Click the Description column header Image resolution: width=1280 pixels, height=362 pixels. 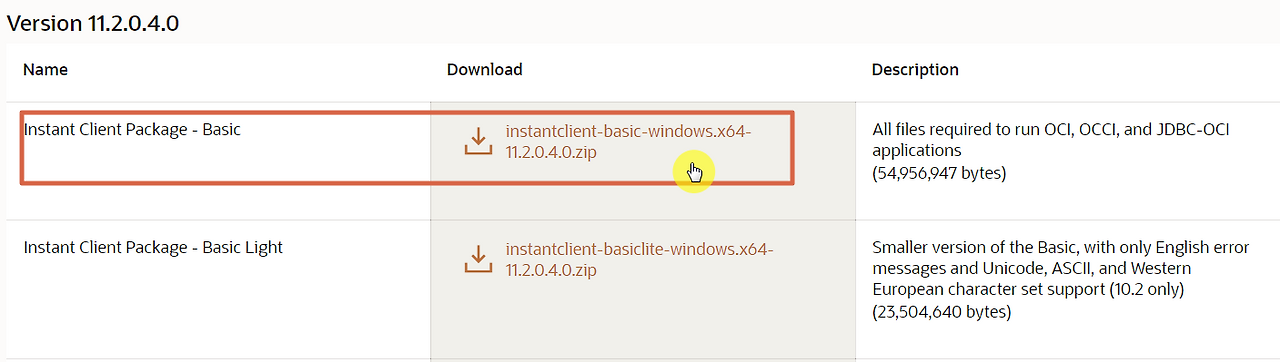(915, 70)
